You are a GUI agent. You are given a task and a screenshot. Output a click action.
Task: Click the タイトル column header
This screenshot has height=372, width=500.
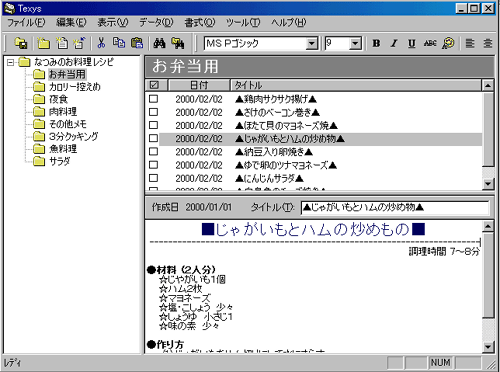click(x=356, y=85)
